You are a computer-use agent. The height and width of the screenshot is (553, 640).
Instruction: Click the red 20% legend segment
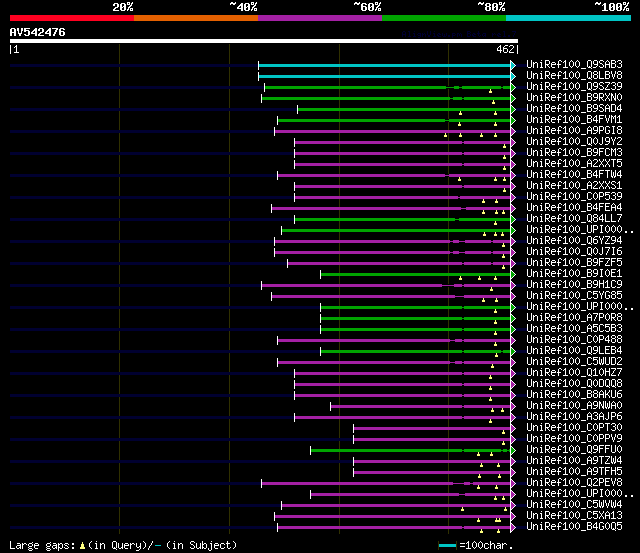tap(72, 18)
